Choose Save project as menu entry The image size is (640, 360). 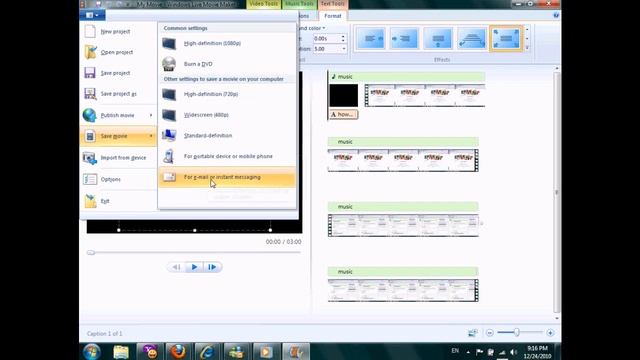pos(119,93)
